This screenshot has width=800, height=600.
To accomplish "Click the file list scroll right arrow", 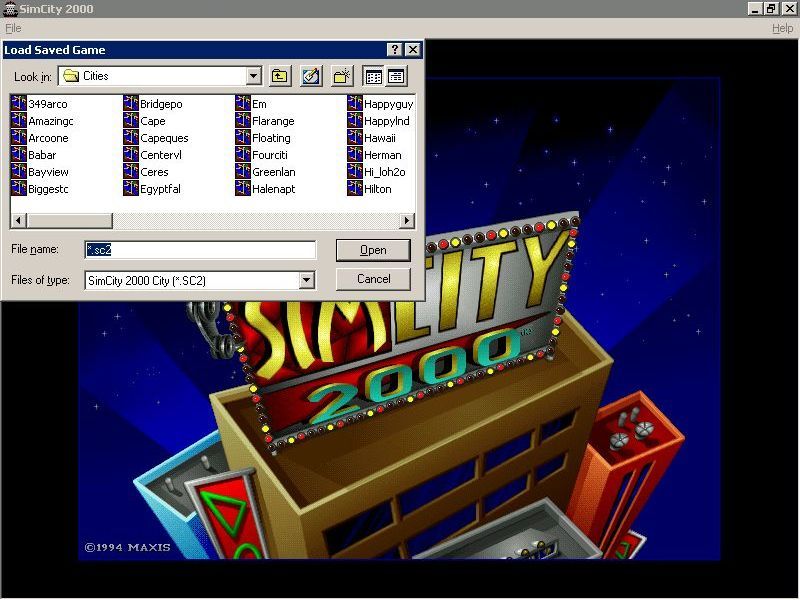I will 407,220.
